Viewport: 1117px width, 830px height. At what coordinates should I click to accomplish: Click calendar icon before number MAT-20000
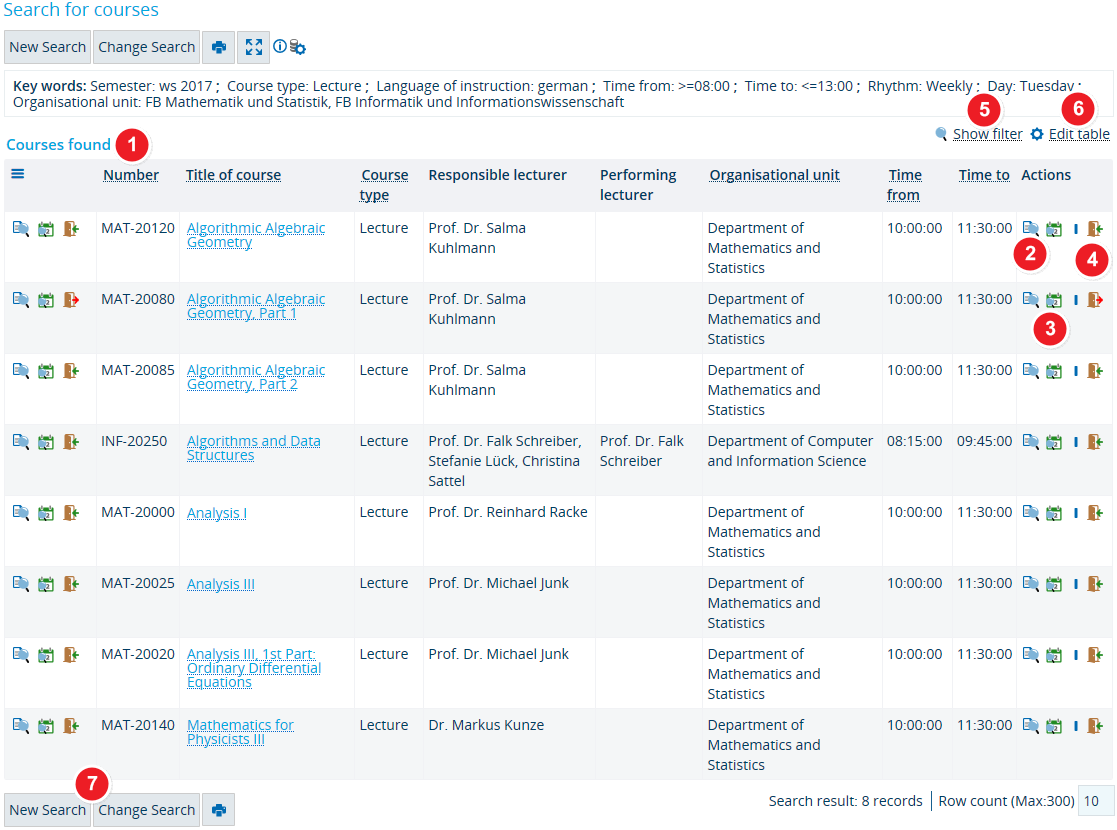46,513
